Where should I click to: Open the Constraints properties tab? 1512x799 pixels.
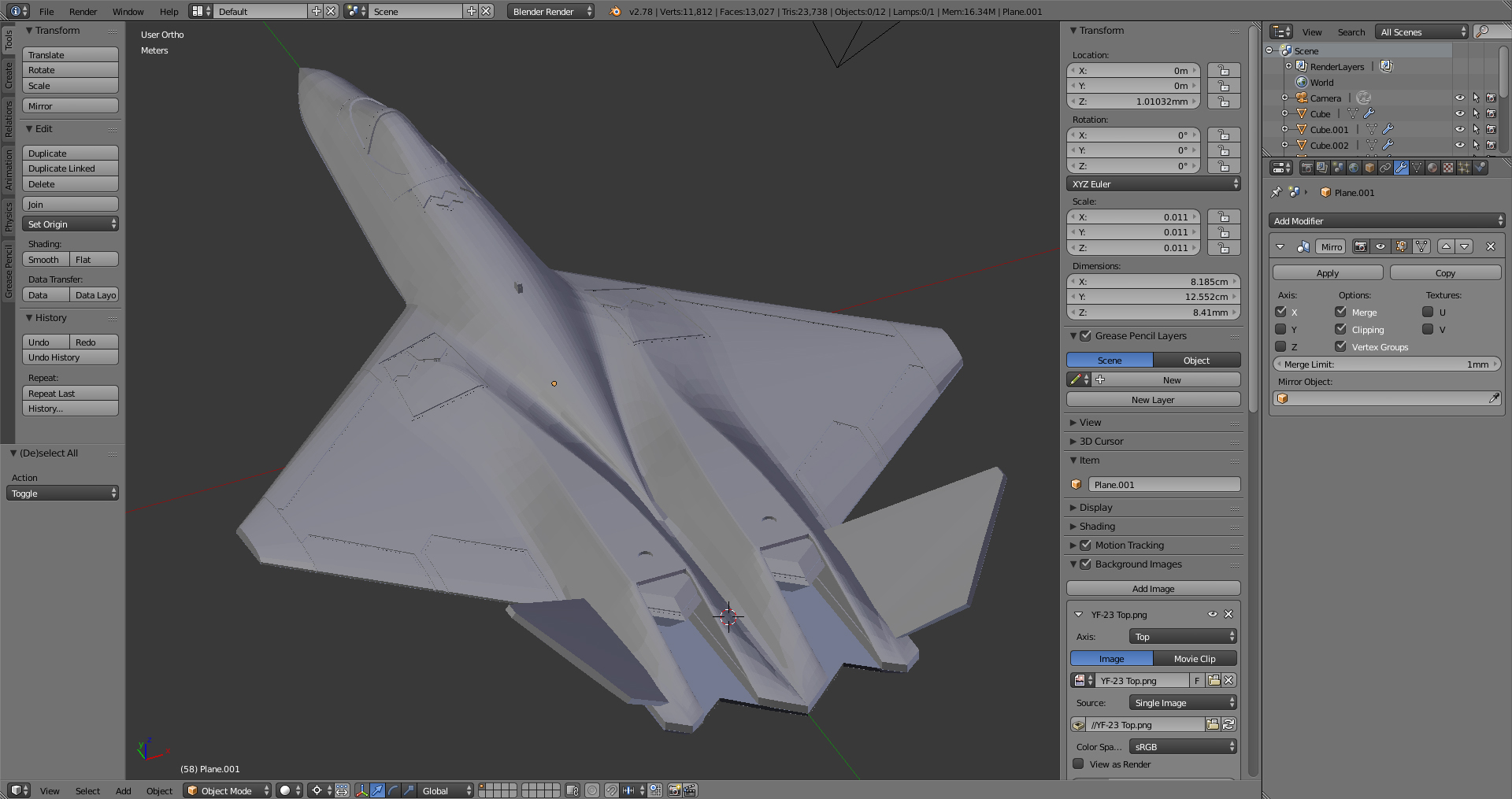1385,168
